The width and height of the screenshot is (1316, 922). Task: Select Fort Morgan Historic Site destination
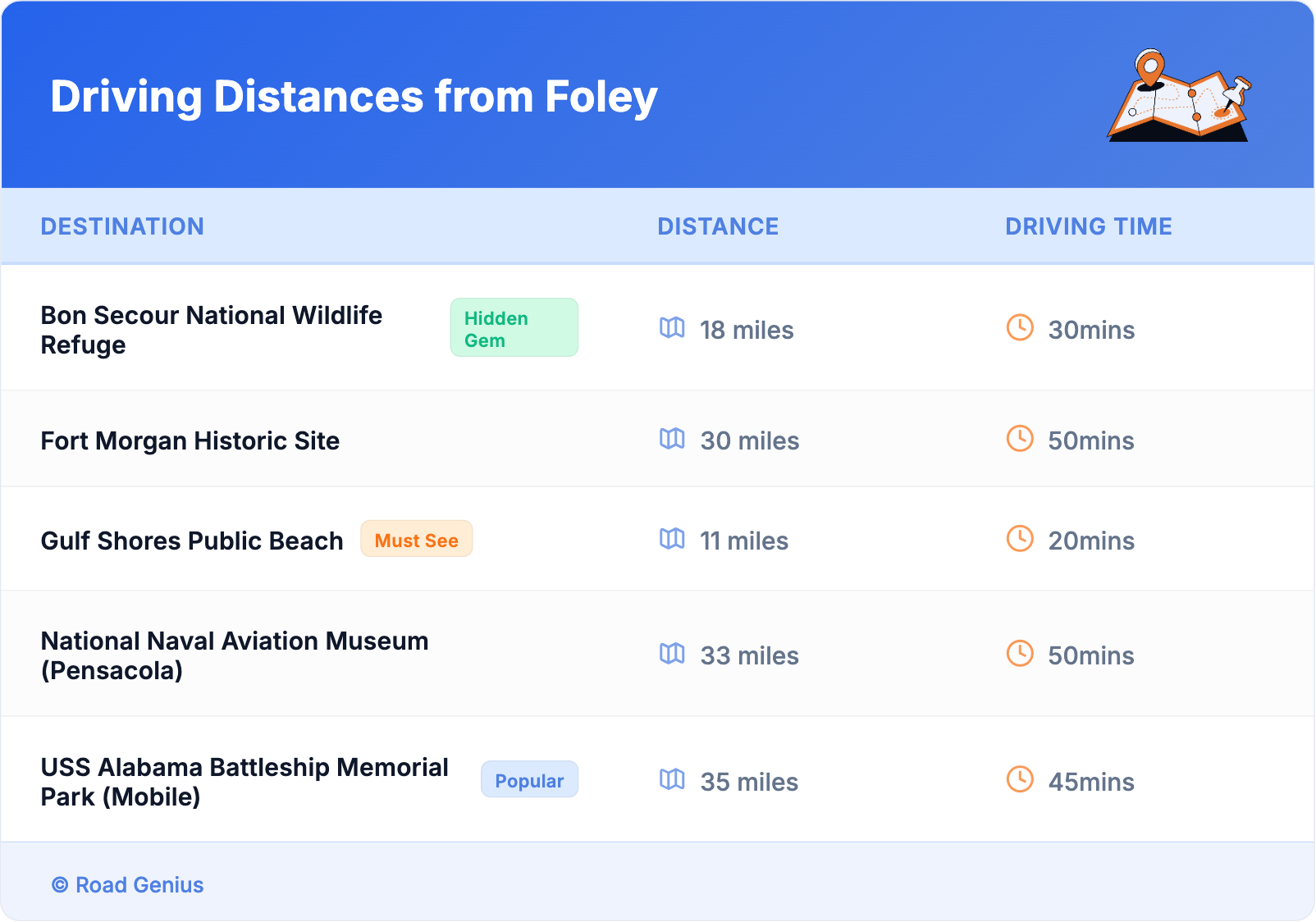click(x=190, y=441)
